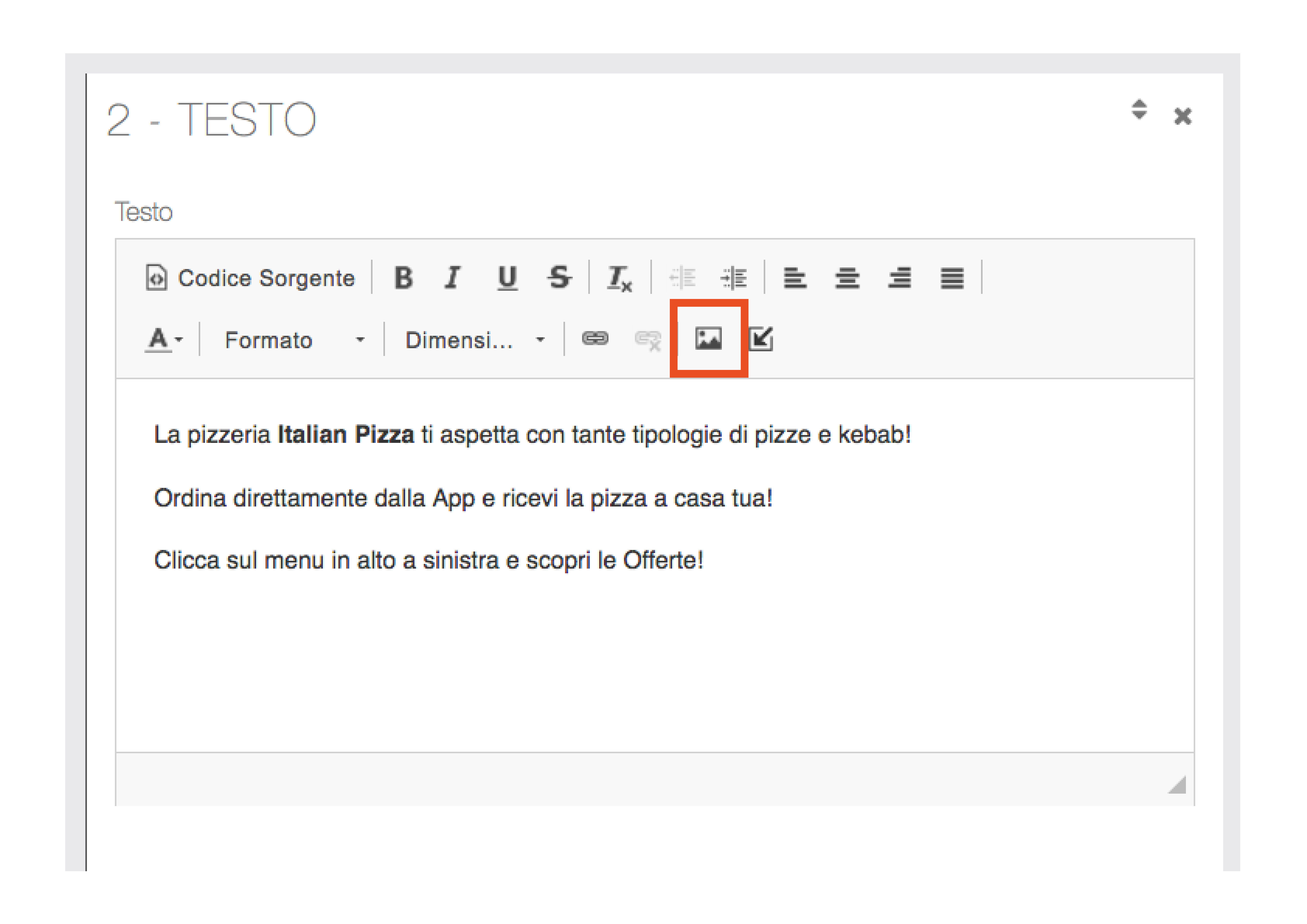Toggle strikethrough formatting

pos(559,278)
